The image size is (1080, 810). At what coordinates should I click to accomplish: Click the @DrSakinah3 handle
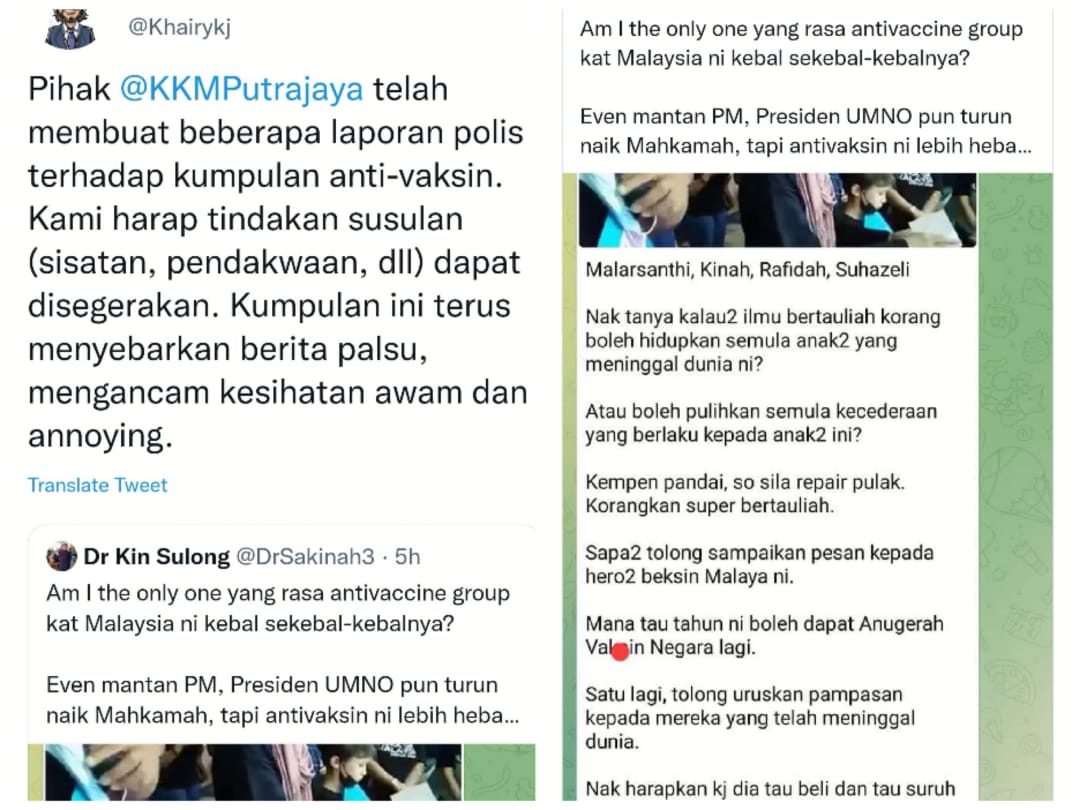click(305, 557)
